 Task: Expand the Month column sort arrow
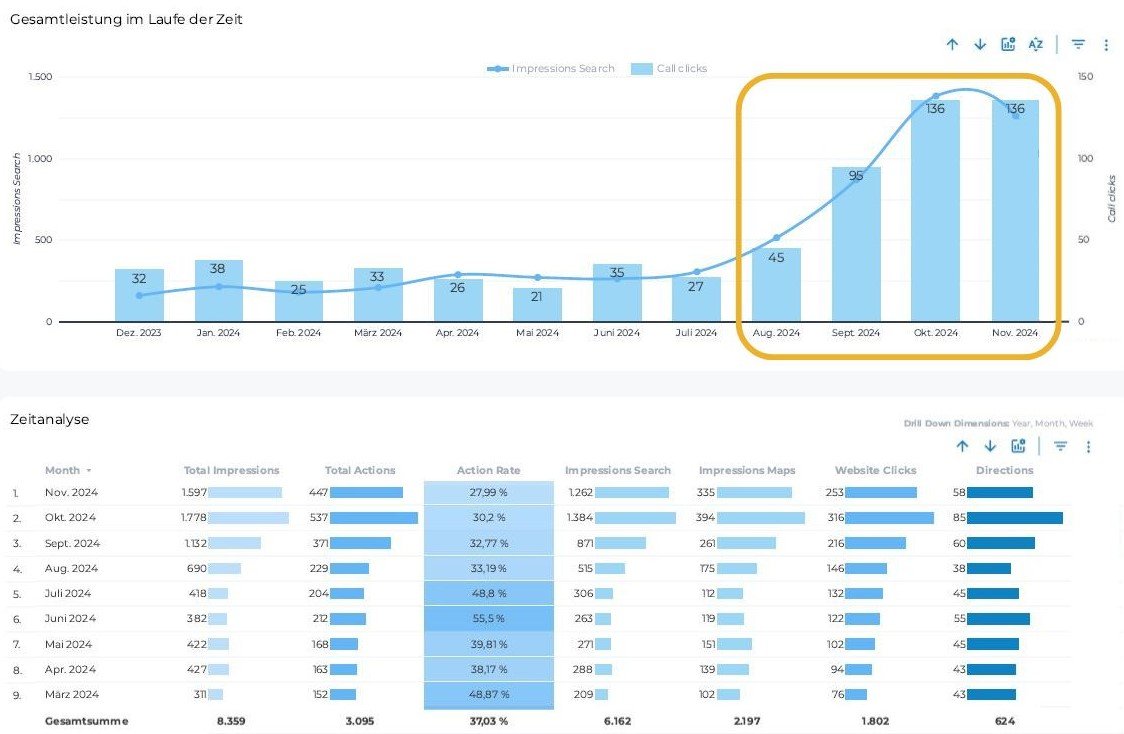tap(88, 471)
